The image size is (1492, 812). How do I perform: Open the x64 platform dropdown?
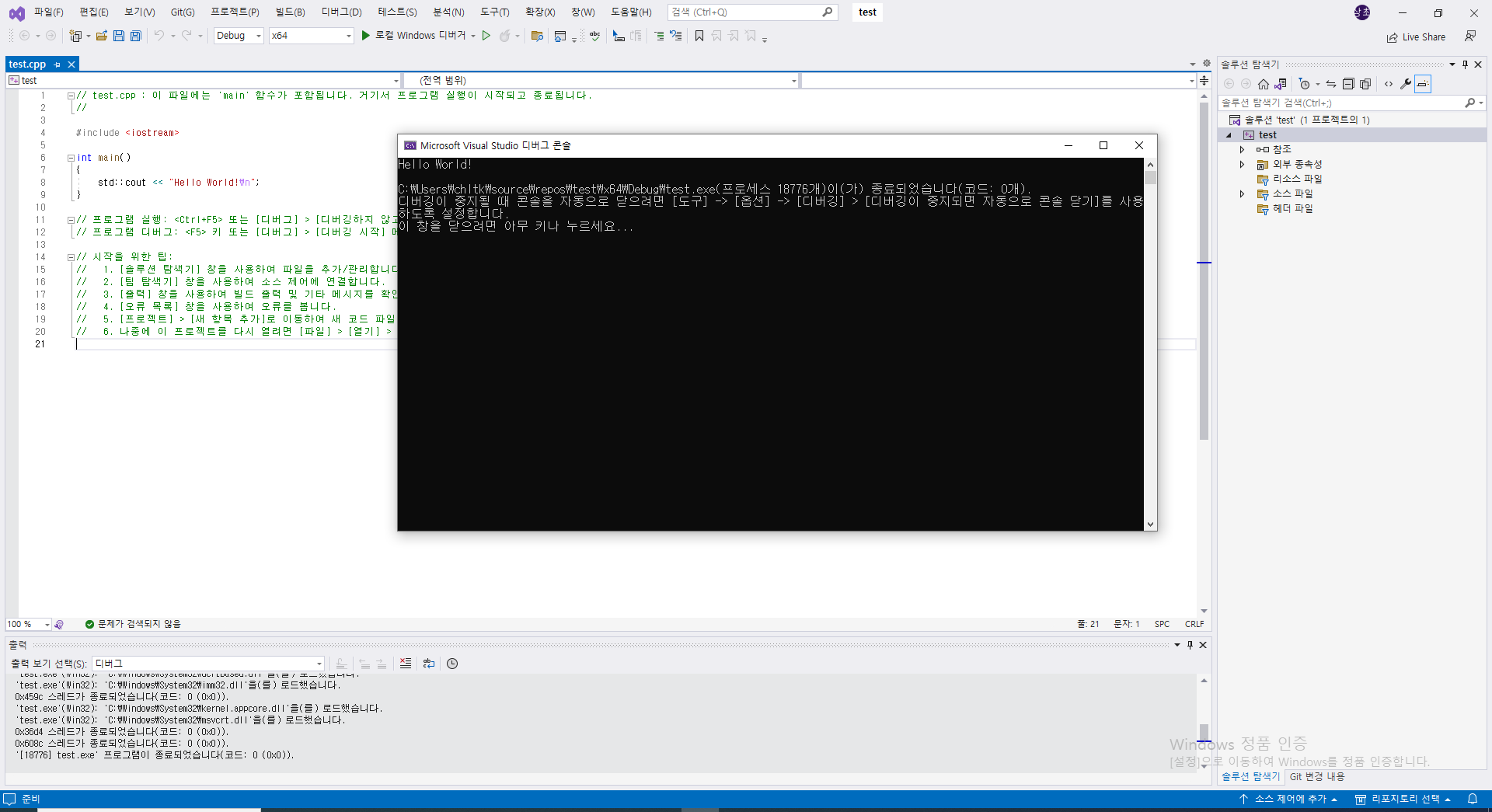click(x=311, y=36)
